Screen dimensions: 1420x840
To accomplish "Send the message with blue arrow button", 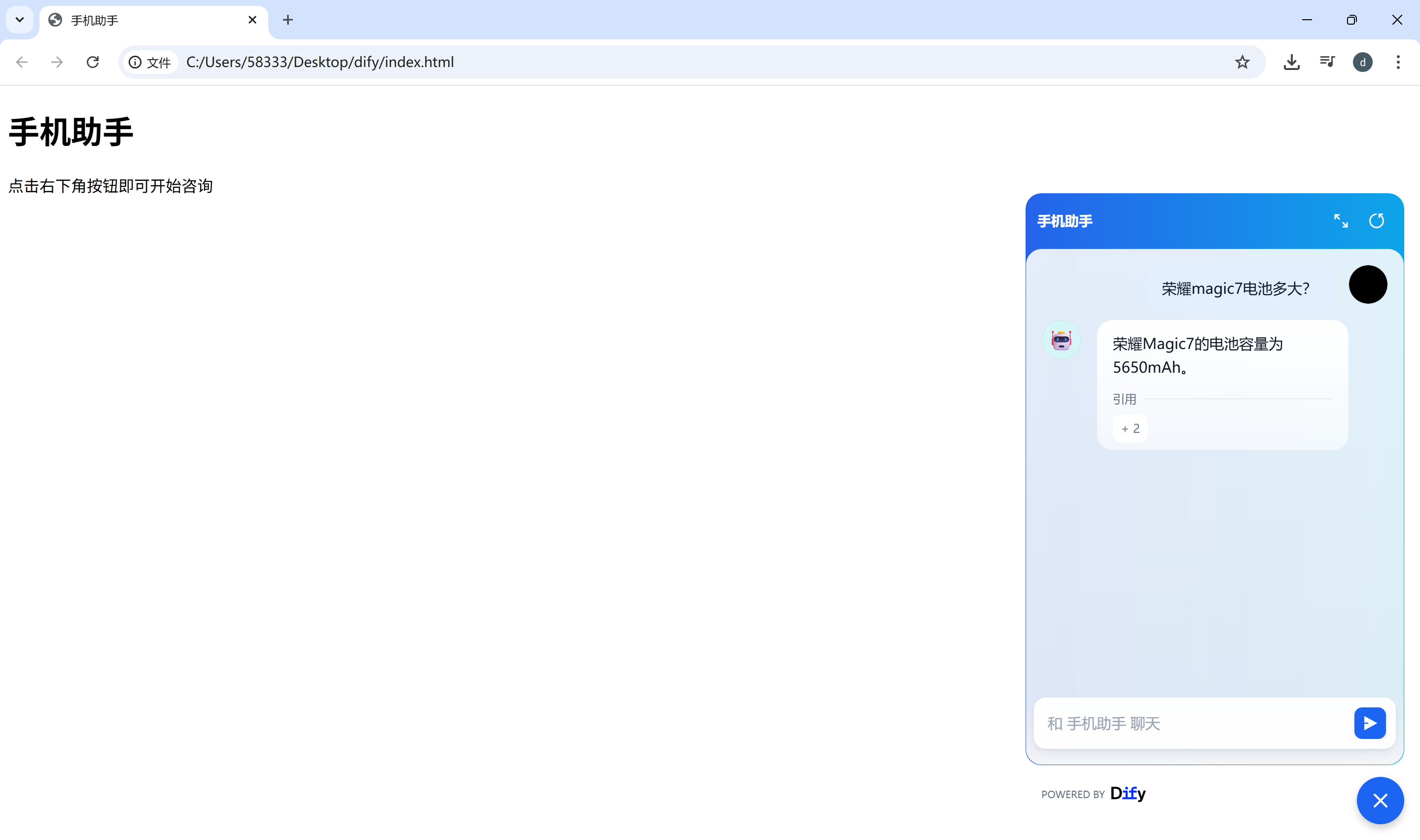I will coord(1369,723).
